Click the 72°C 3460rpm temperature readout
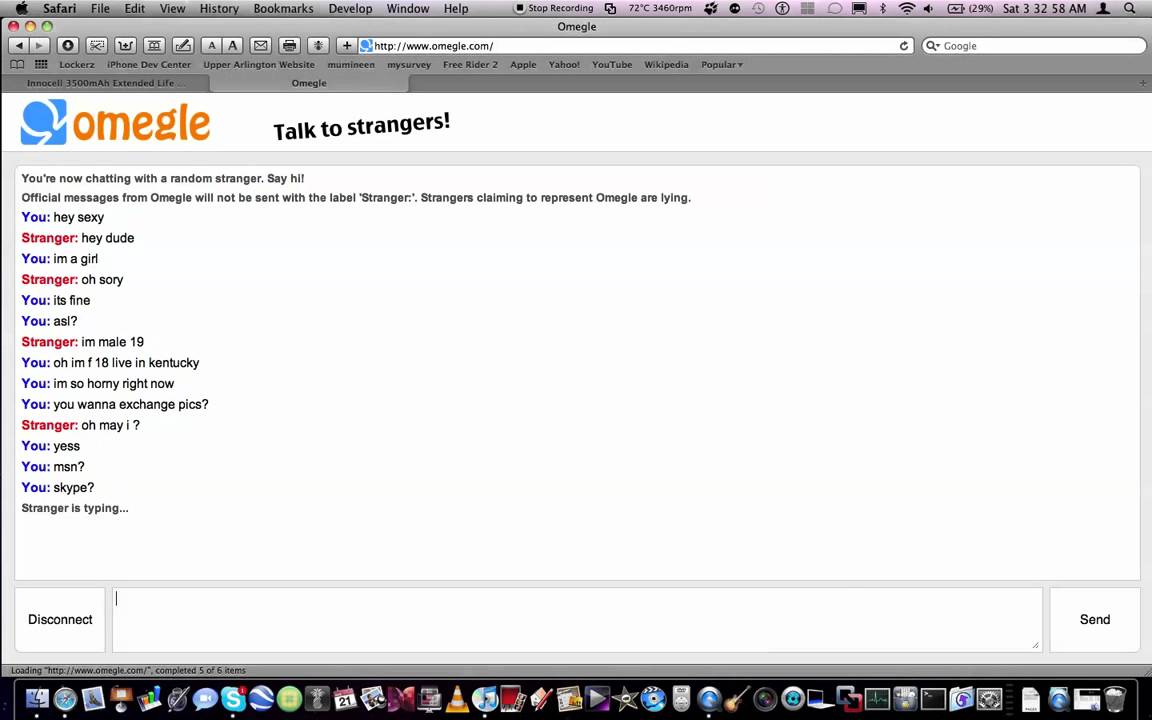This screenshot has height=720, width=1152. pos(660,8)
